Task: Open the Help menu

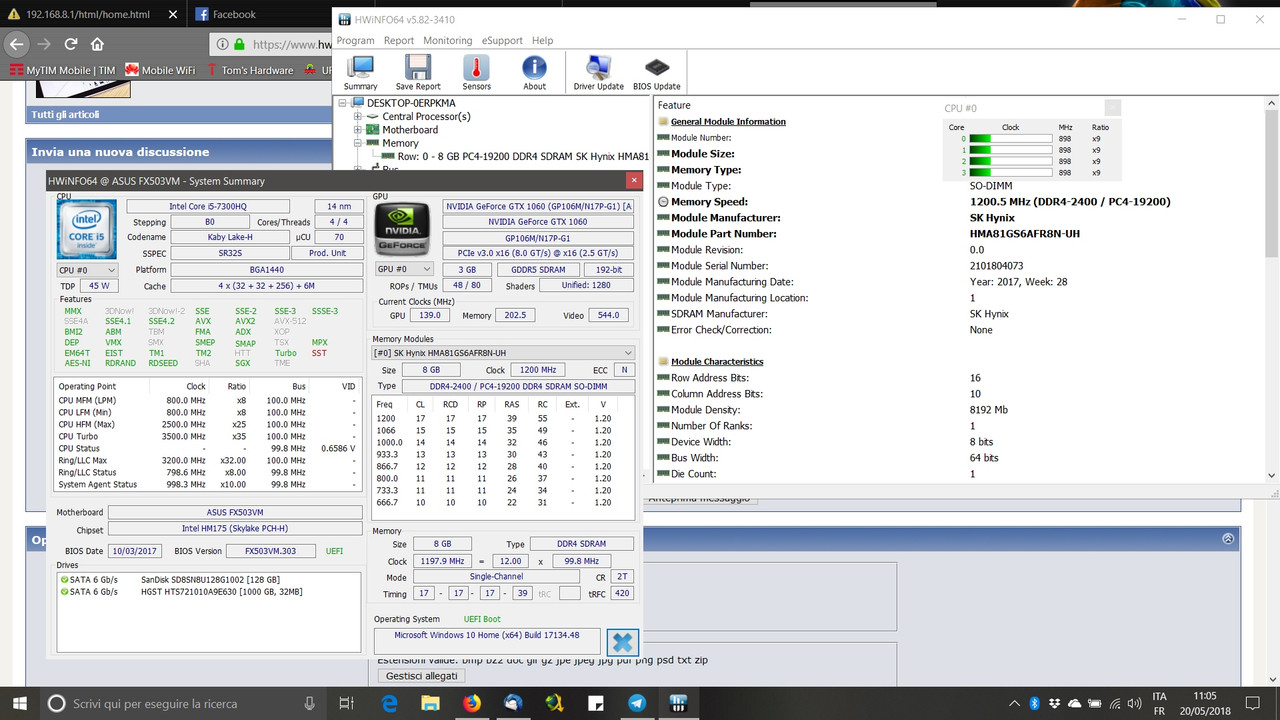Action: point(542,41)
